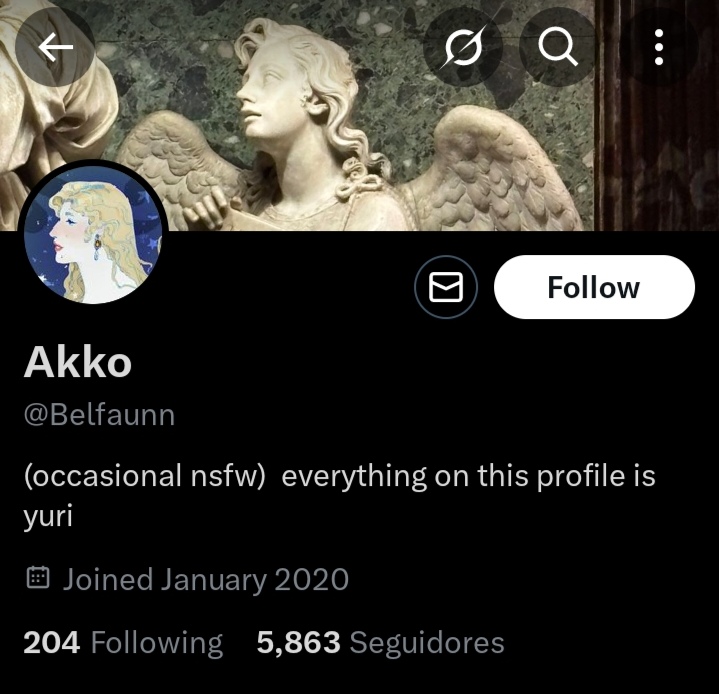Open the 204 Following list
Viewport: 719px width, 694px height.
pos(123,642)
